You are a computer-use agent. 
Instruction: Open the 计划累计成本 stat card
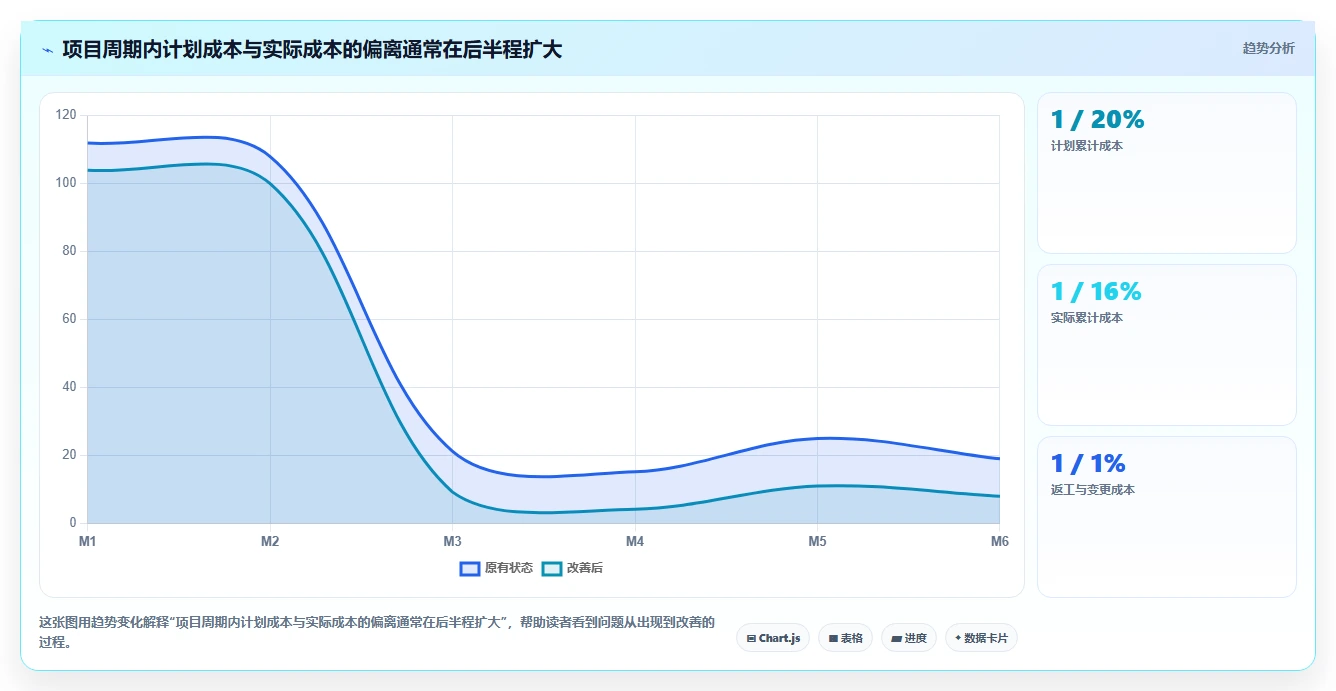pos(1167,173)
